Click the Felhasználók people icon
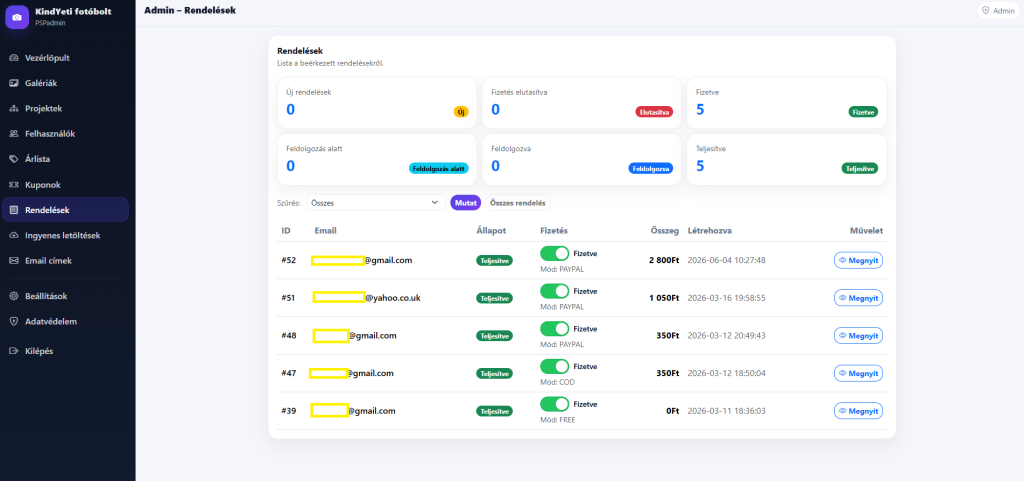 14,134
